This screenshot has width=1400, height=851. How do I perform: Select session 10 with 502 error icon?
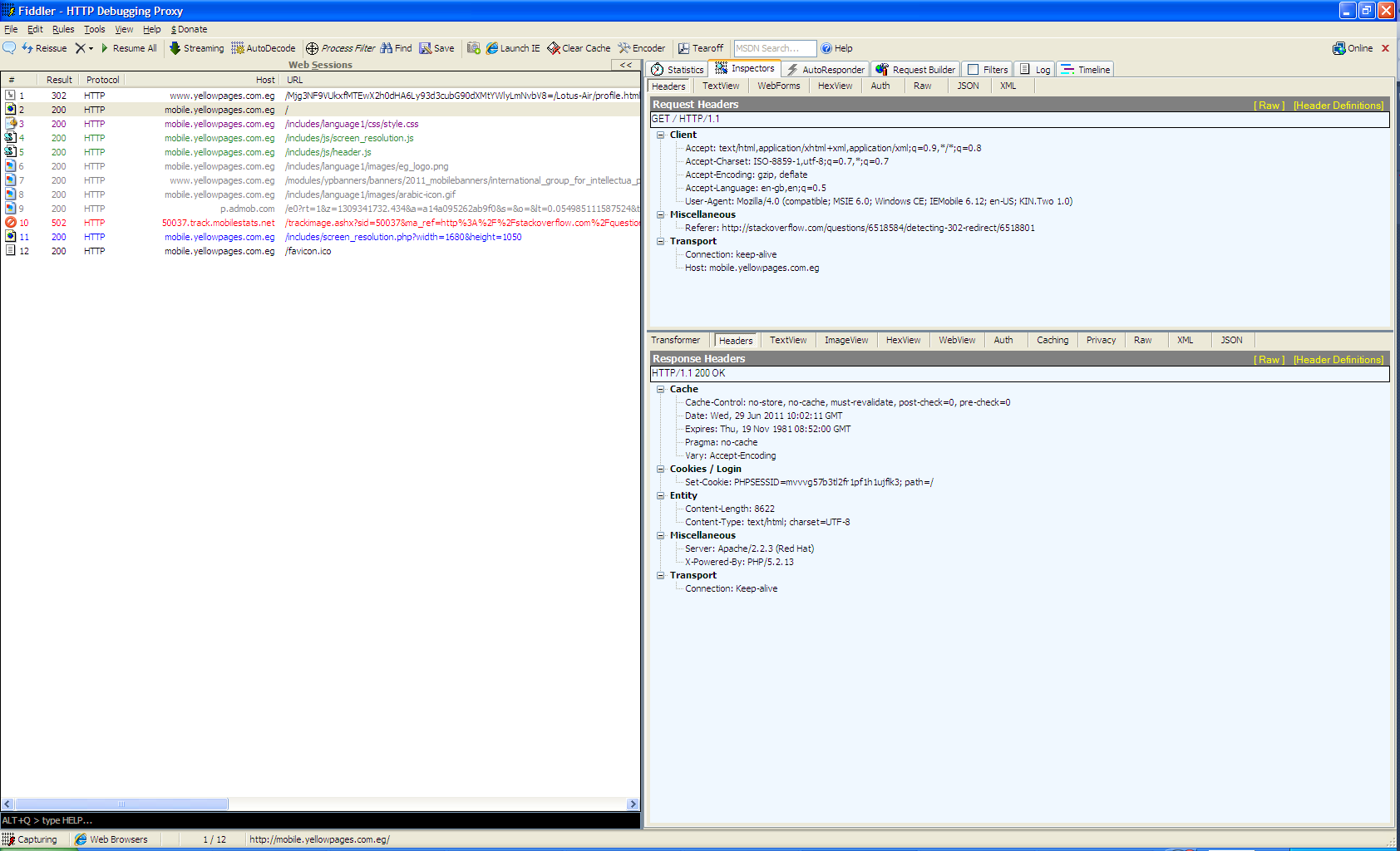11,223
